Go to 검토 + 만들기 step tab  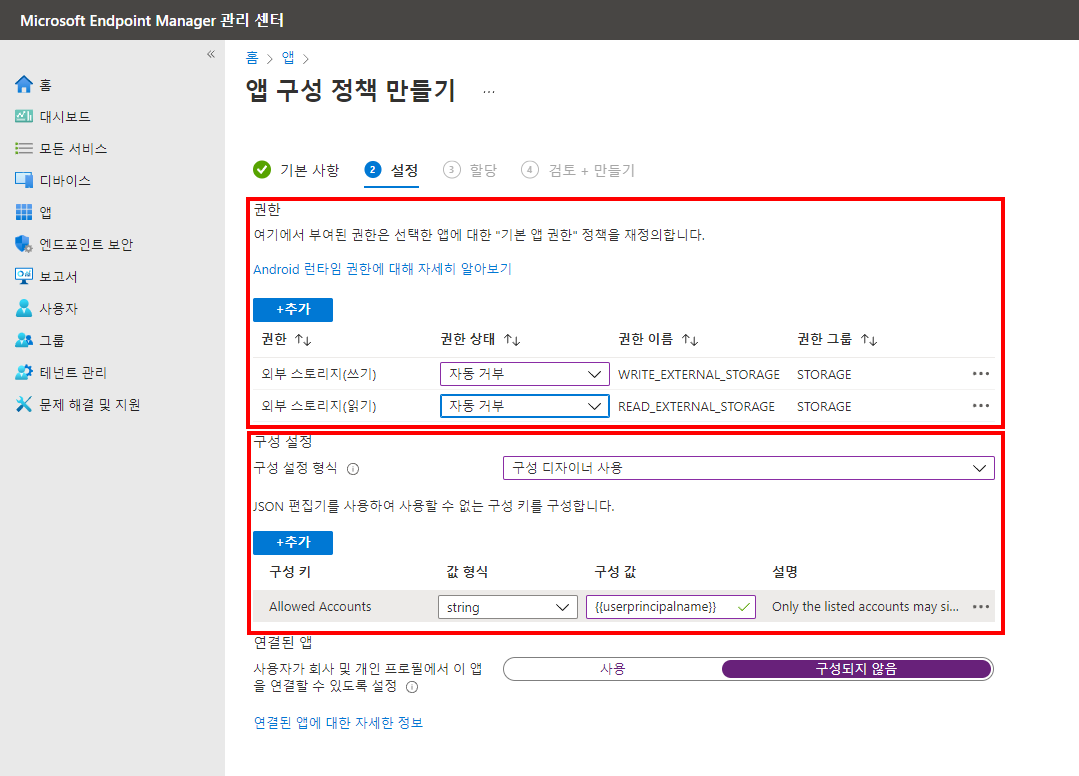coord(578,170)
